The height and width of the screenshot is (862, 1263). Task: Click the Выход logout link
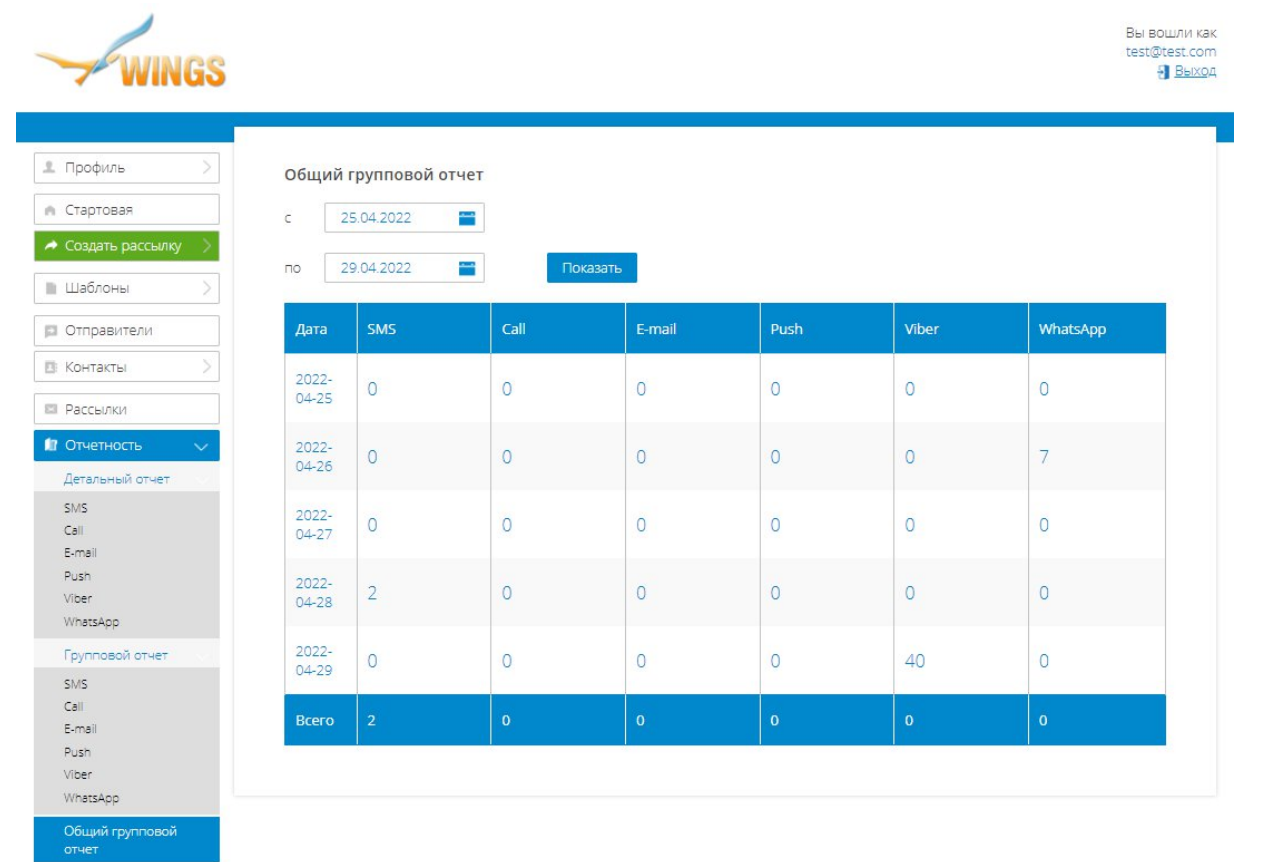(x=1194, y=71)
